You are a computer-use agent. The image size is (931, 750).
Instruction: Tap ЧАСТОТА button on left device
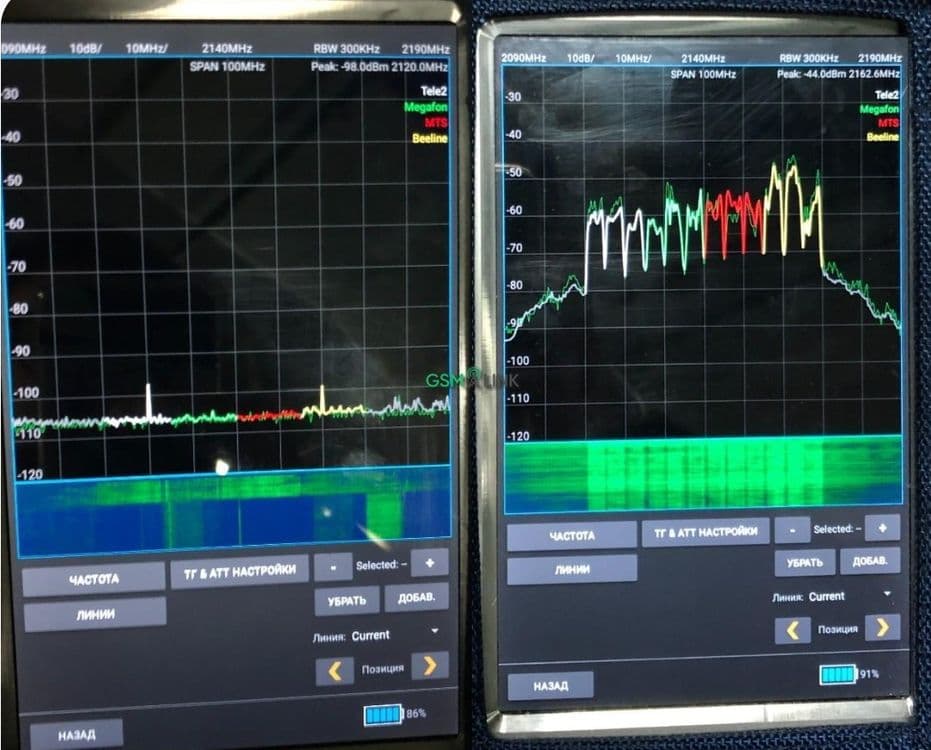tap(94, 578)
